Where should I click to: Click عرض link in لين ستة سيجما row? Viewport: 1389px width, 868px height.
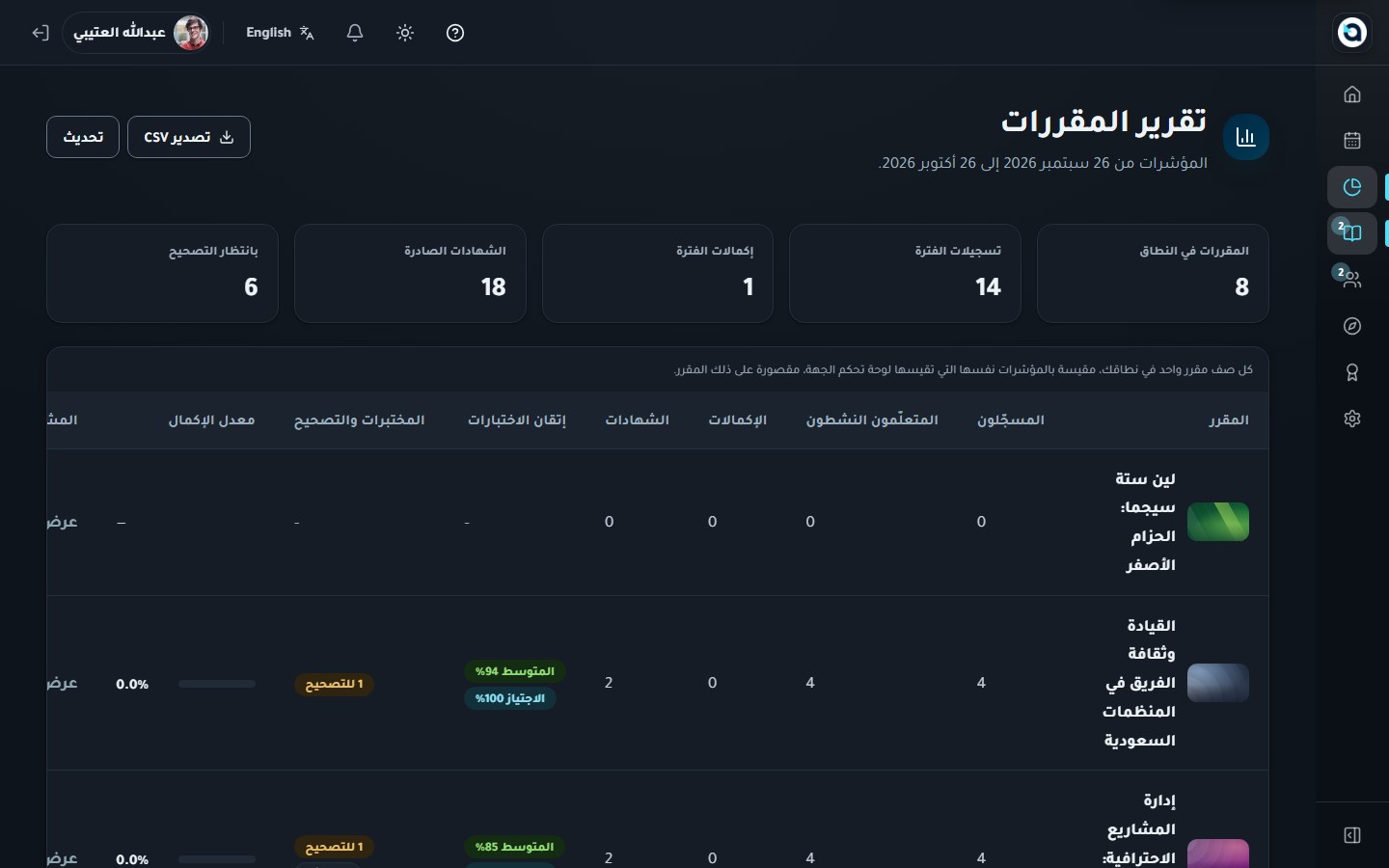[62, 522]
